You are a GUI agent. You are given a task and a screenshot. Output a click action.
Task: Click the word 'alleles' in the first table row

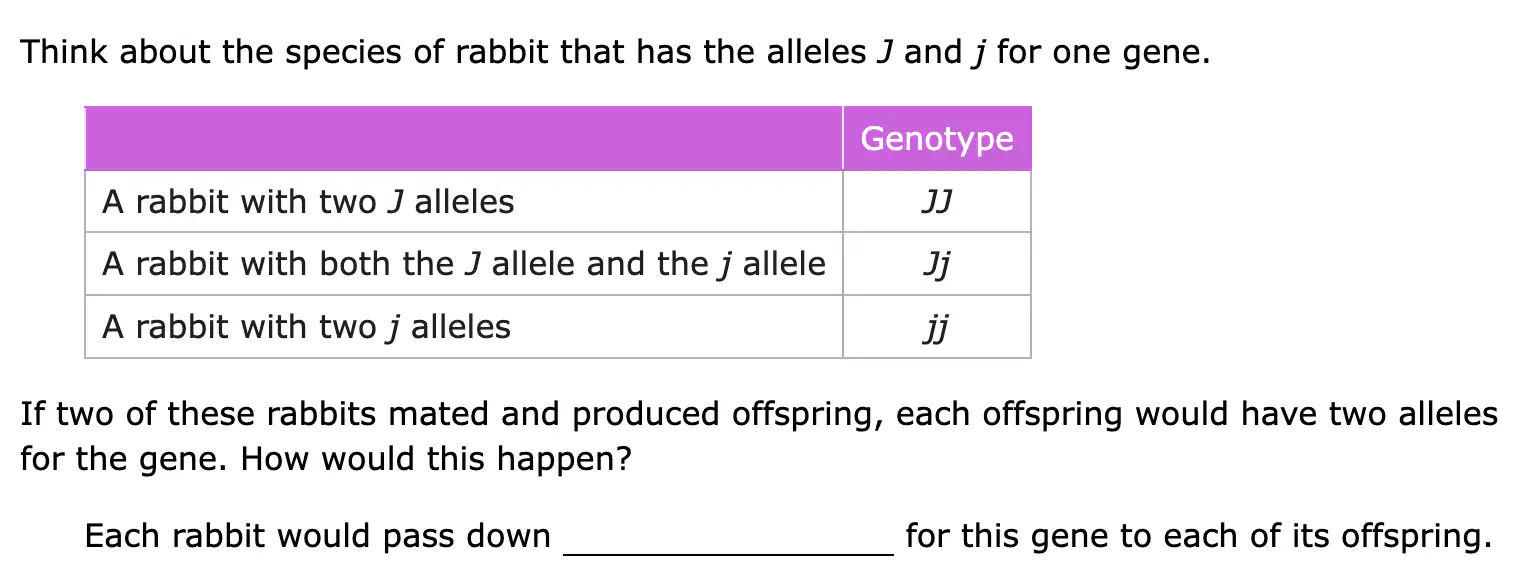tap(465, 202)
